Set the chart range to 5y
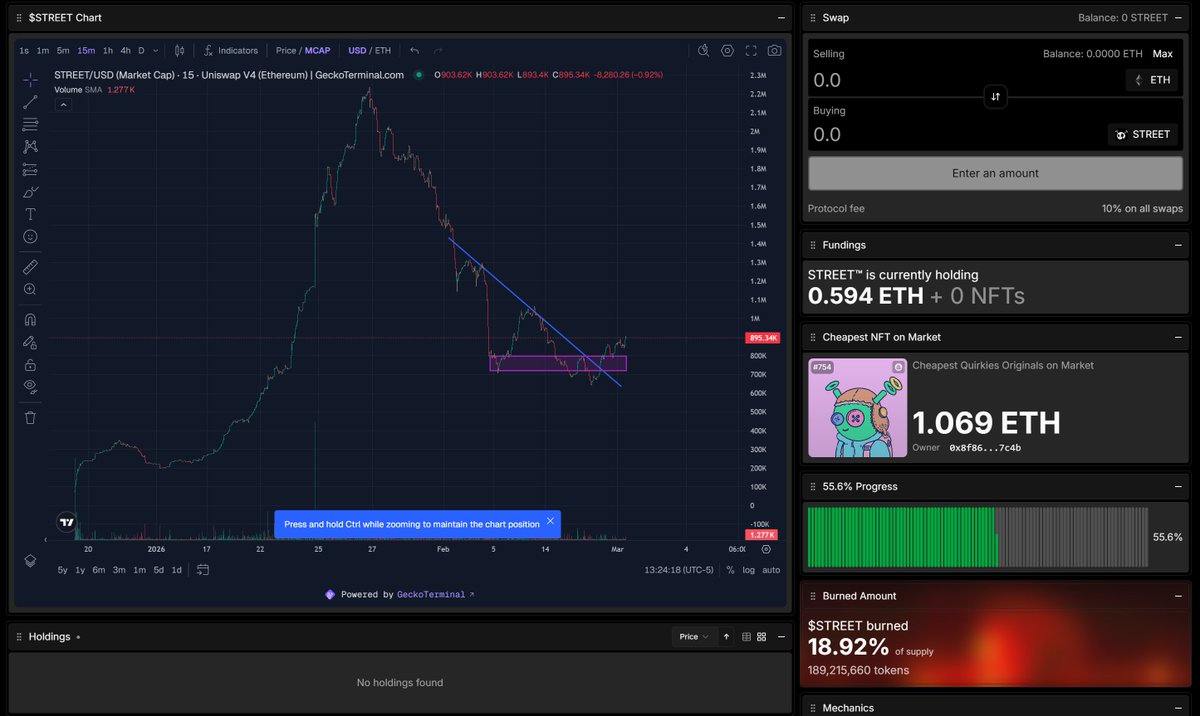 coord(63,570)
